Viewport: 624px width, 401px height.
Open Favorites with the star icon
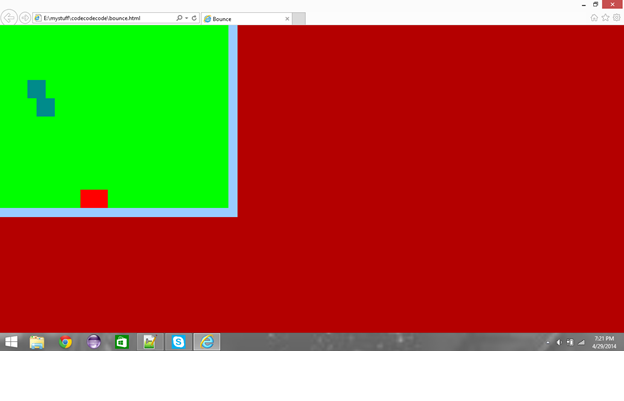[605, 18]
